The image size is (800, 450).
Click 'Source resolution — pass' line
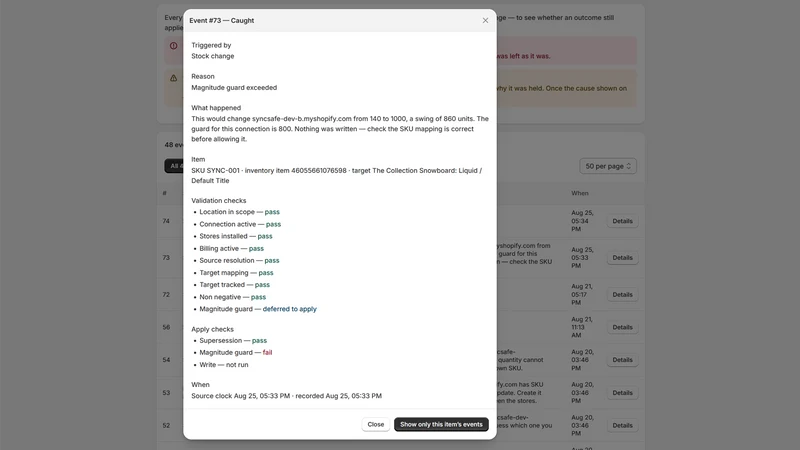(x=239, y=260)
